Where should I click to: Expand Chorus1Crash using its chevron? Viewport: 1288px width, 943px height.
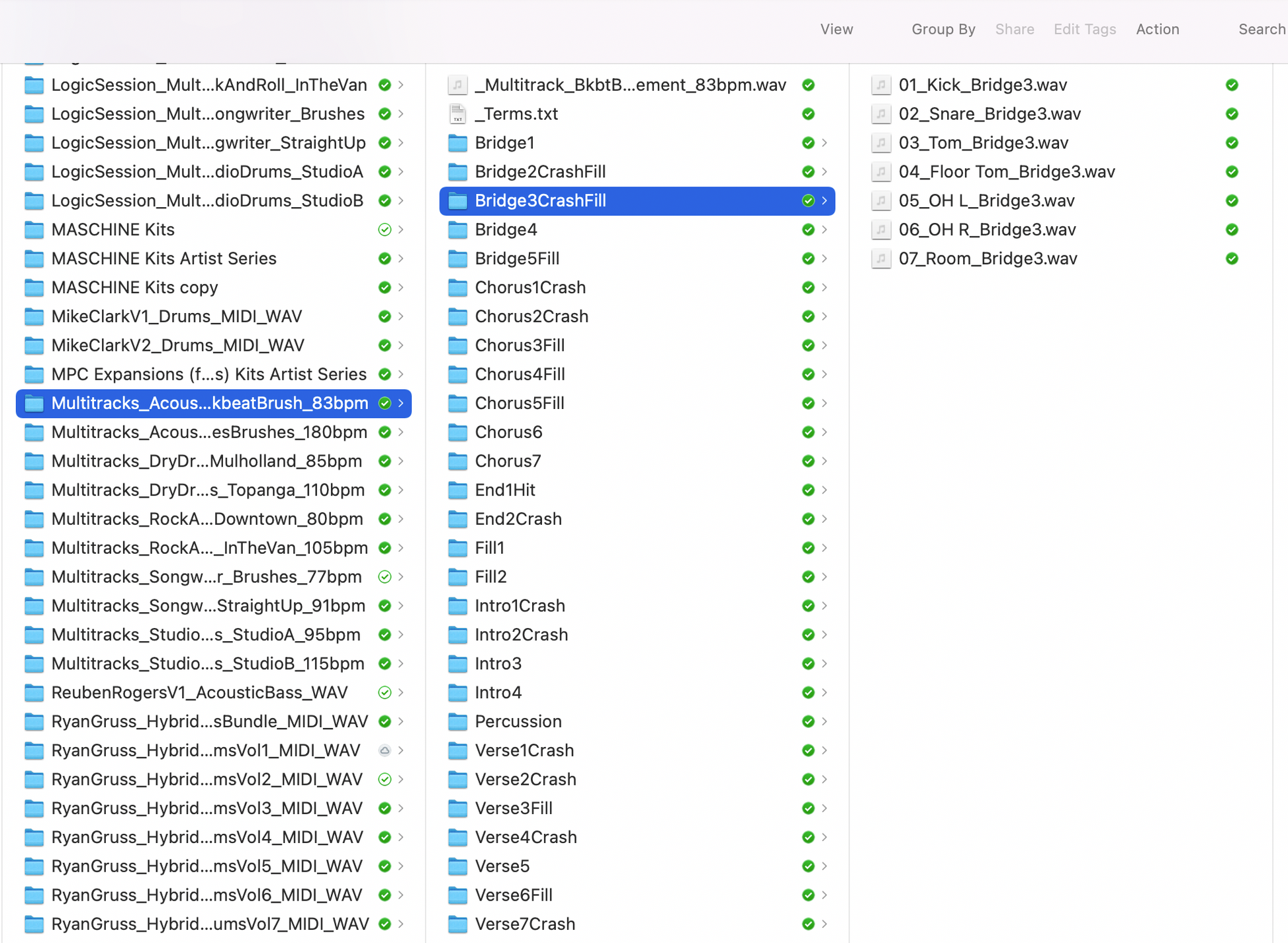point(825,288)
